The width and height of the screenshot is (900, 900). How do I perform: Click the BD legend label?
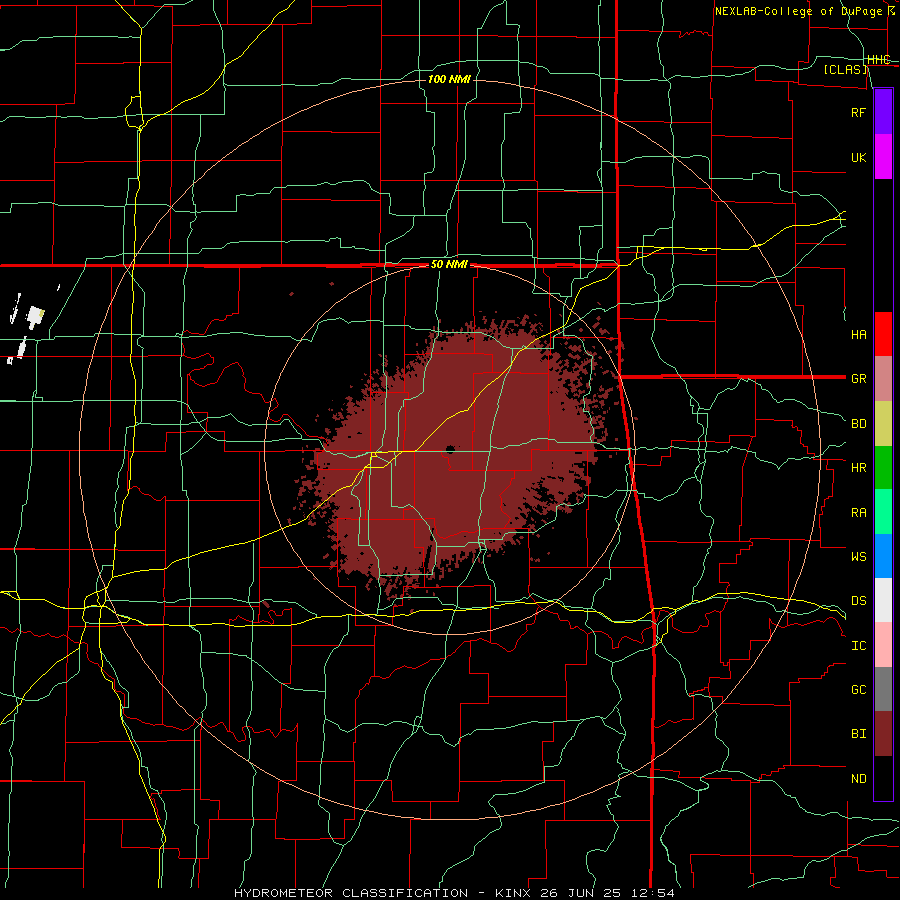click(x=859, y=424)
